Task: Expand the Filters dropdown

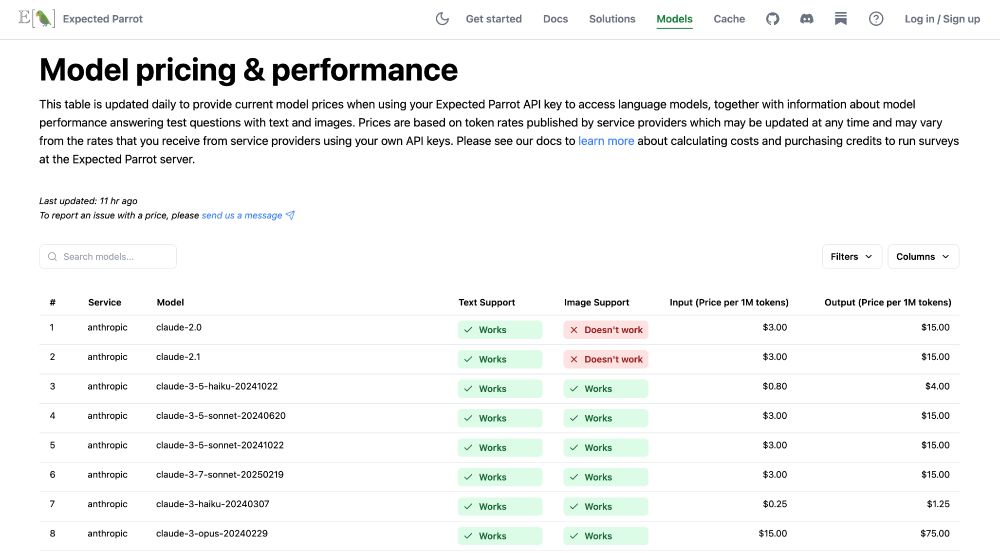Action: [851, 256]
